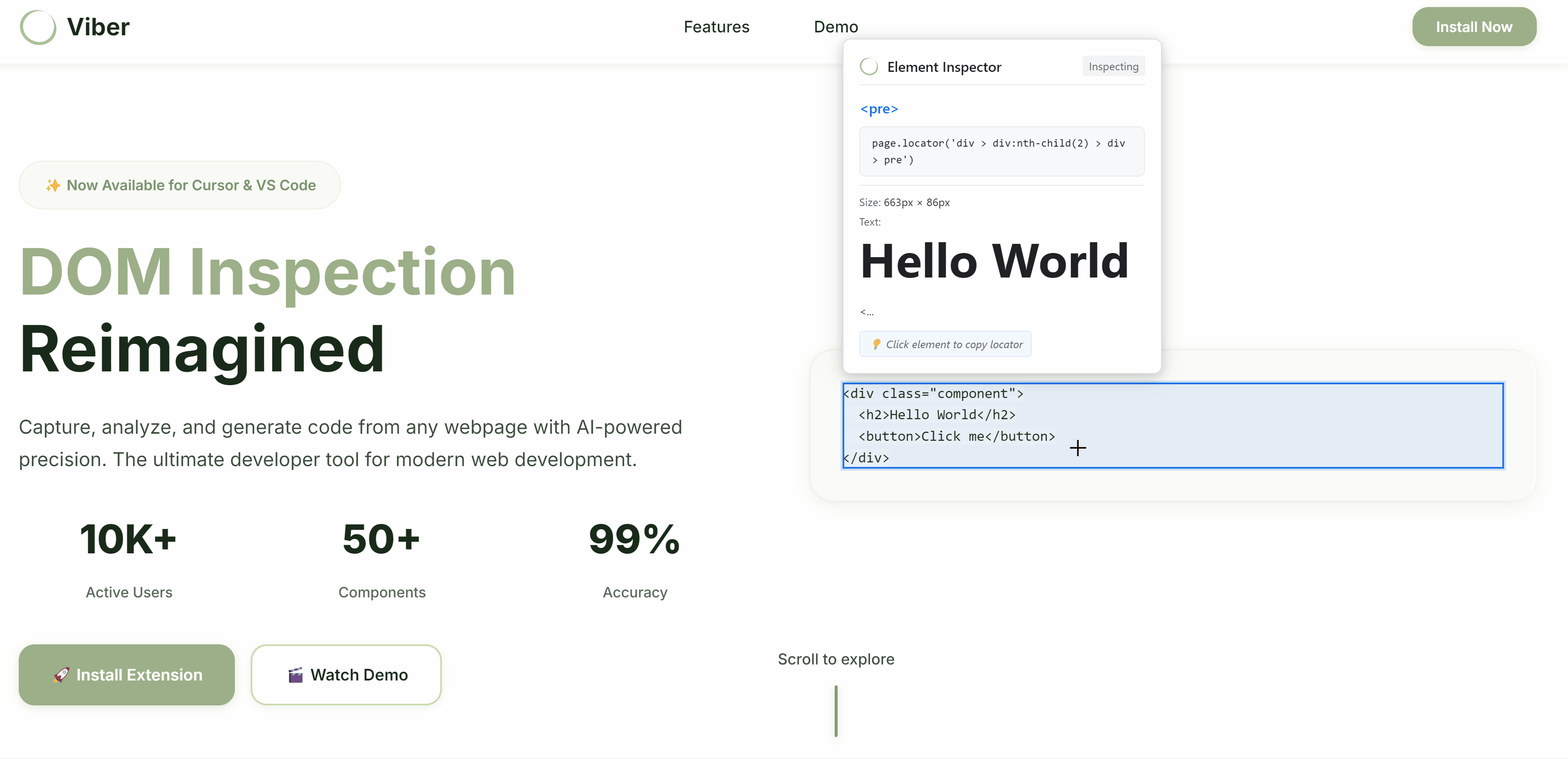
Task: Click the Install Now button
Action: tap(1474, 27)
